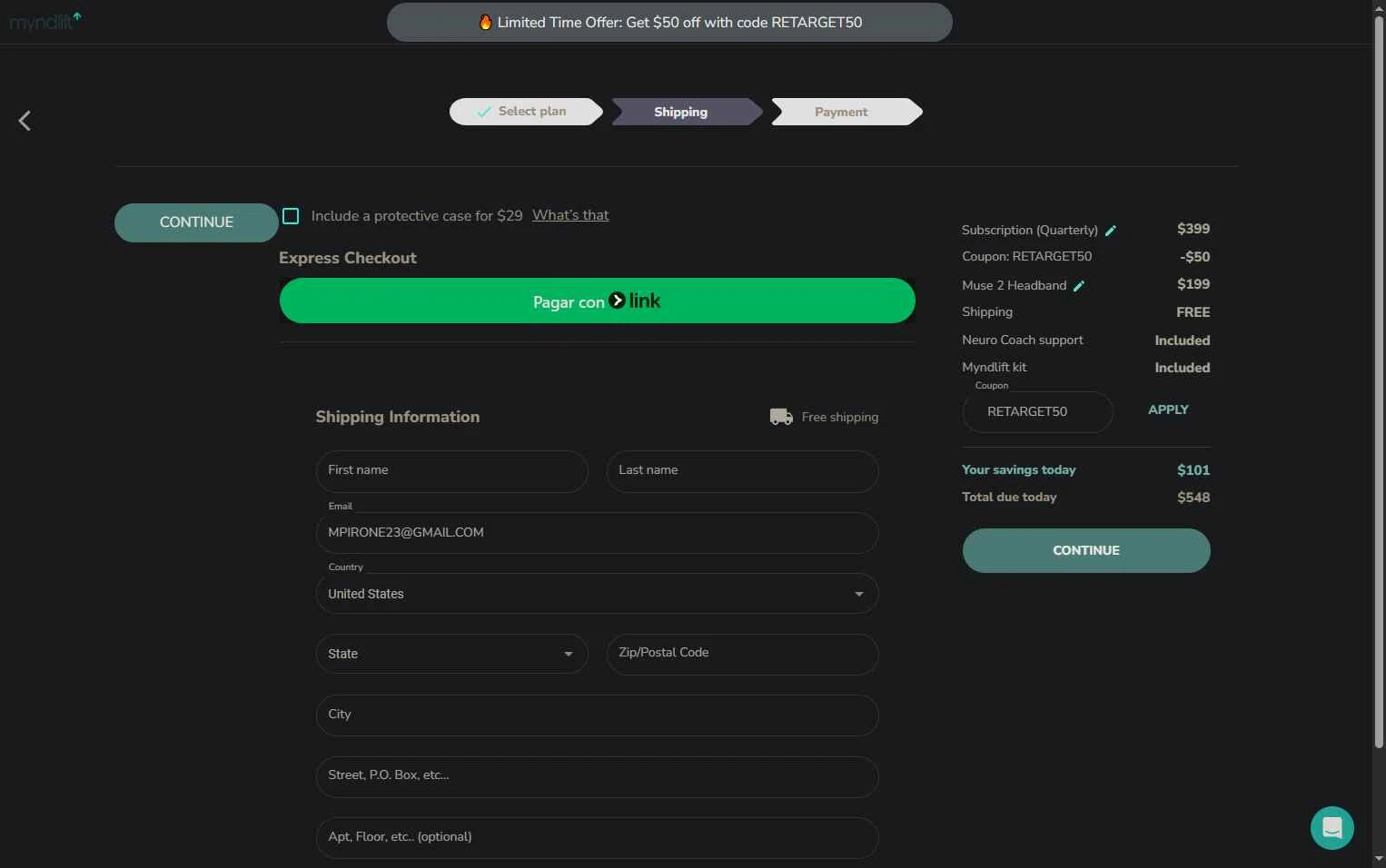
Task: Pay with the green Link button
Action: click(597, 301)
